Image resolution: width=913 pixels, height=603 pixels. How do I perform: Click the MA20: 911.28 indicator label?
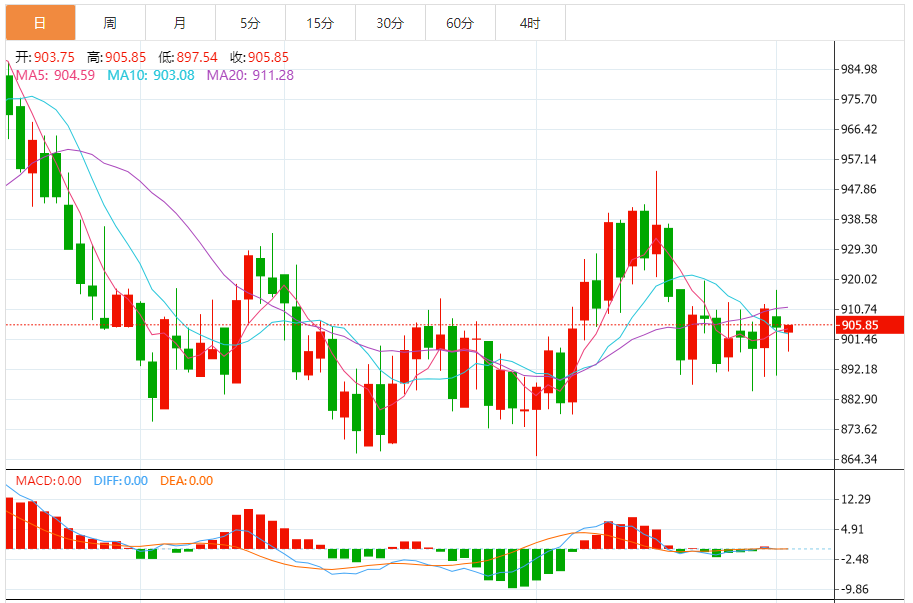tap(250, 75)
